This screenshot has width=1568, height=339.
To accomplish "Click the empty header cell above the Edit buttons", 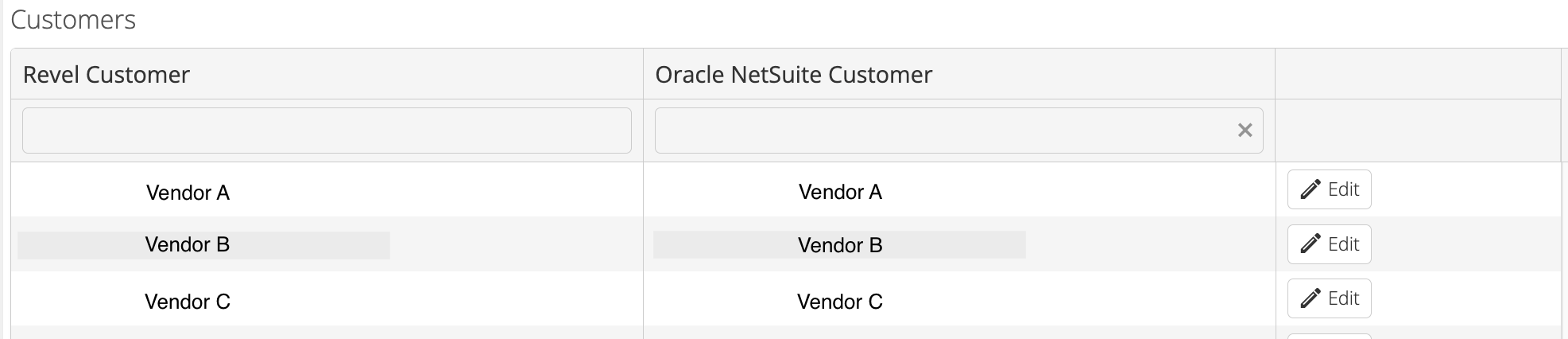I will tap(1418, 74).
